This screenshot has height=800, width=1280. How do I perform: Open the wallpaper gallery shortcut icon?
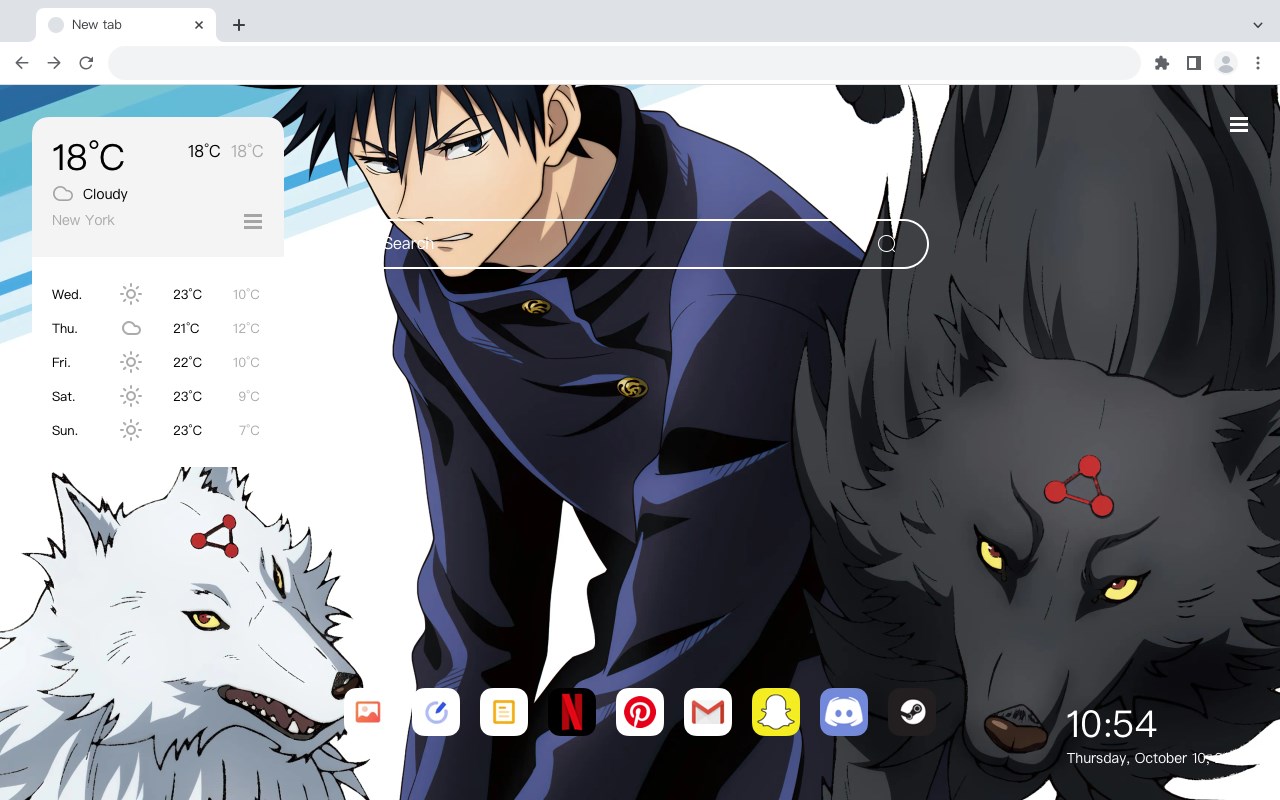point(368,712)
